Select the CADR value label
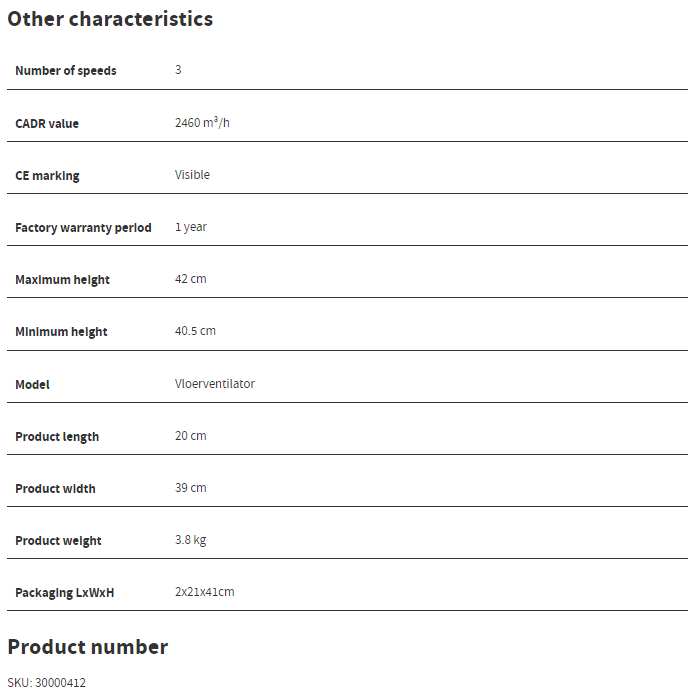The width and height of the screenshot is (692, 694). [x=47, y=124]
